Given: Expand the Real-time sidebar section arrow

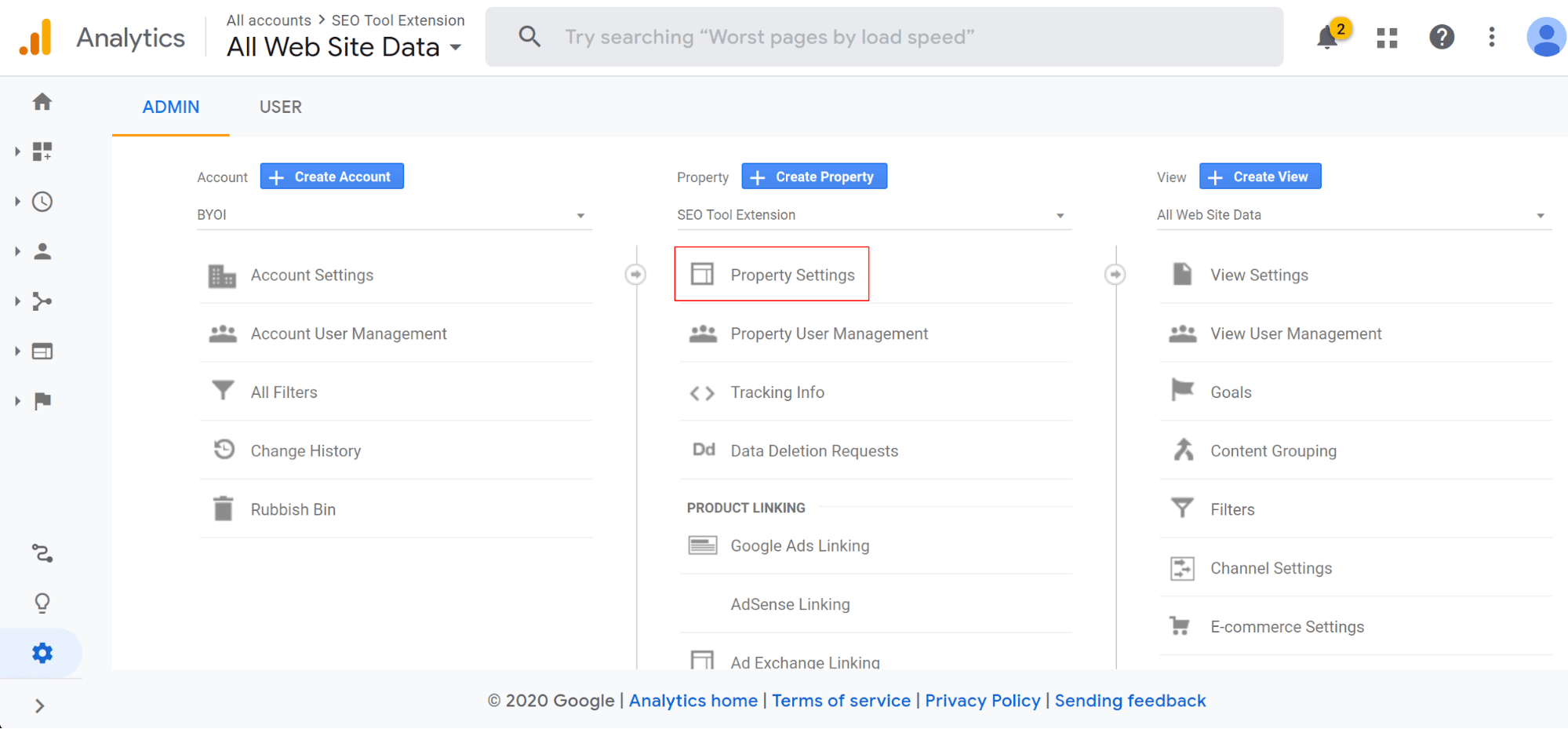Looking at the screenshot, I should click(x=17, y=202).
